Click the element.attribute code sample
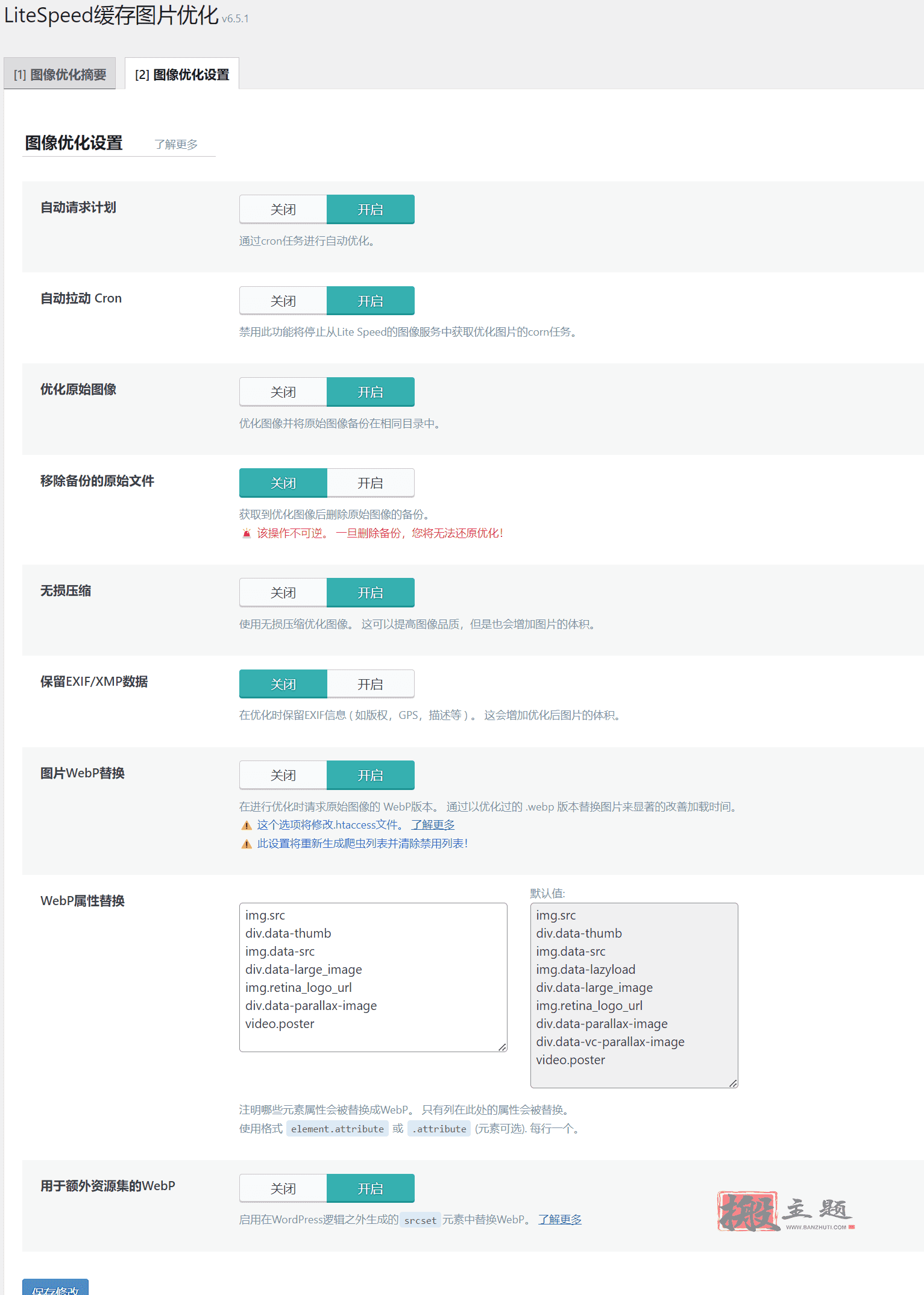 point(338,1129)
